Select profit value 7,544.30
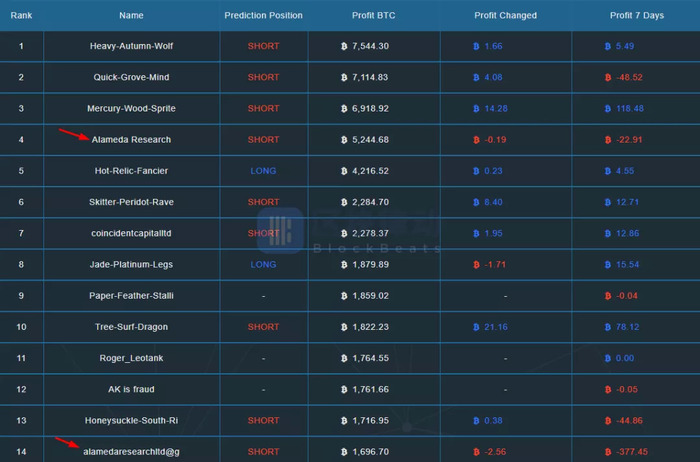700x462 pixels. point(370,46)
